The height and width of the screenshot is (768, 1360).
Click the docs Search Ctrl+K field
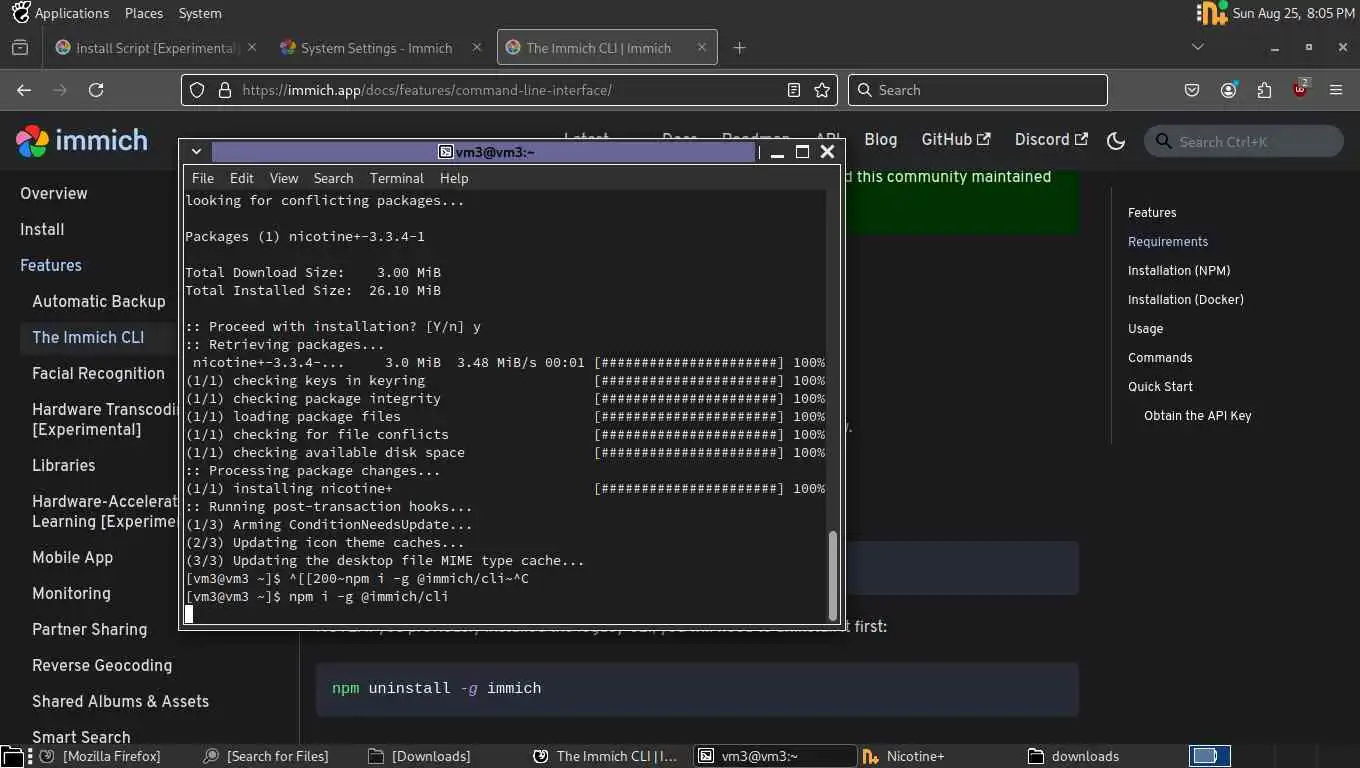pyautogui.click(x=1243, y=141)
